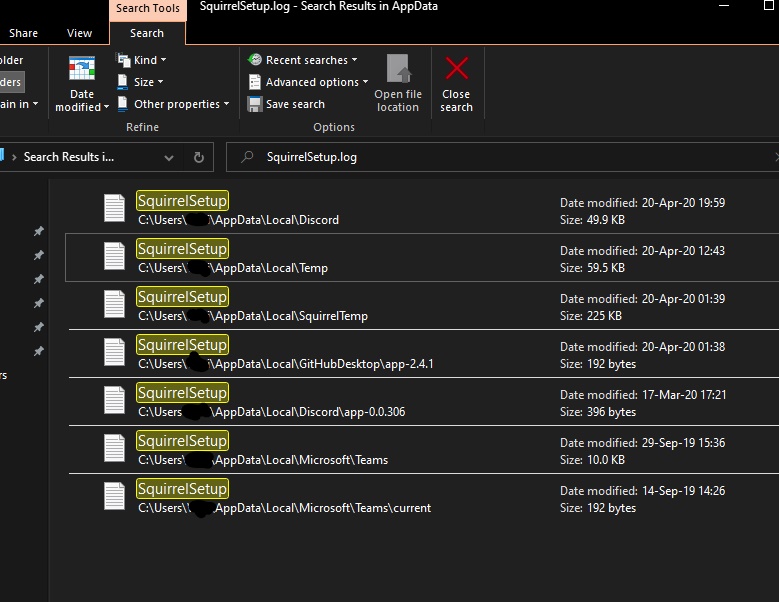Click Date modified 20-Apr-20 01:38 text
The image size is (779, 602).
click(642, 347)
